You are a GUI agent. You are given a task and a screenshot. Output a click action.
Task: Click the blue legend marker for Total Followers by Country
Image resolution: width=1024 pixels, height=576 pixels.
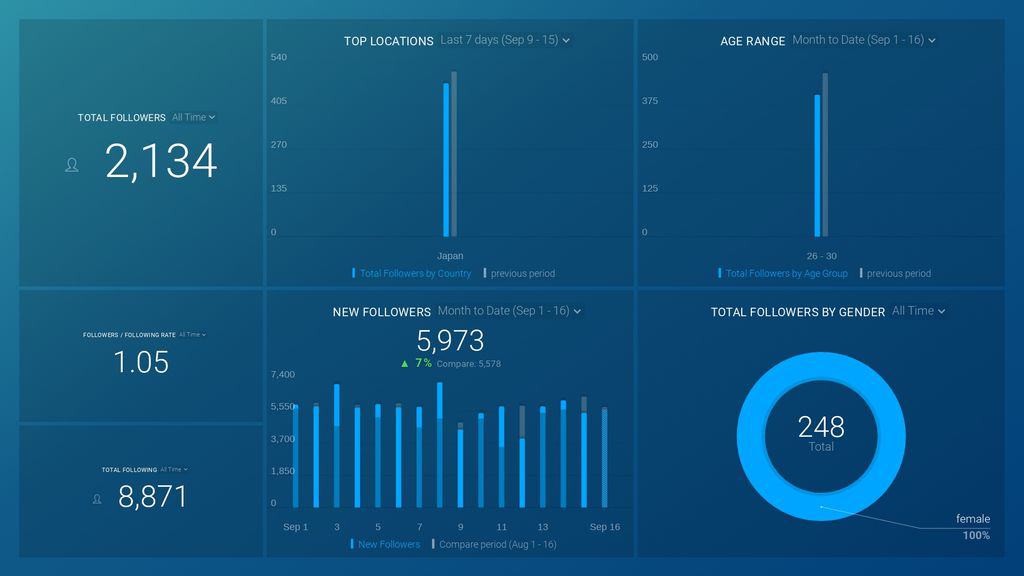coord(354,273)
